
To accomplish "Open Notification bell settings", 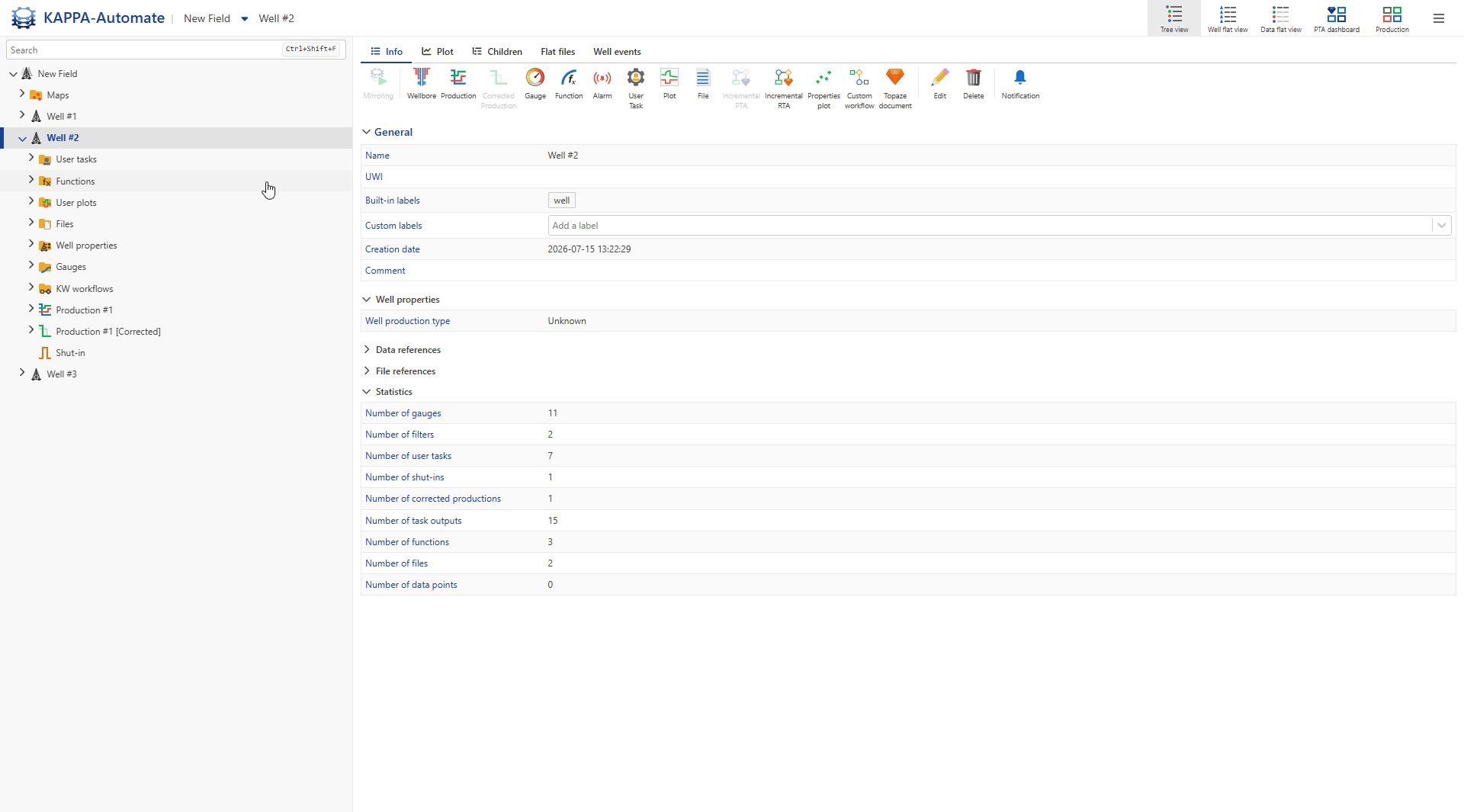I will click(1020, 84).
